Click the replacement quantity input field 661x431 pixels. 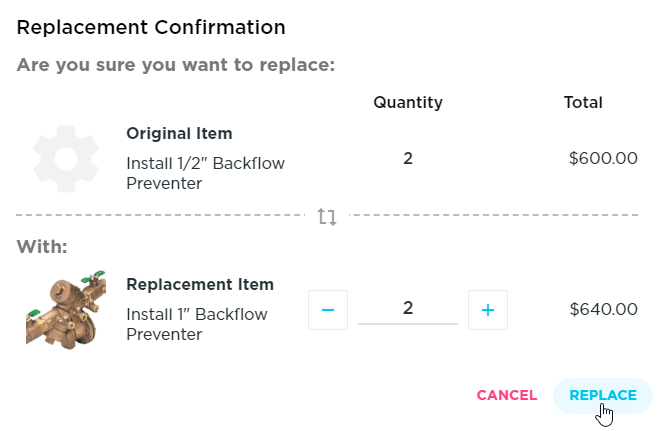408,309
